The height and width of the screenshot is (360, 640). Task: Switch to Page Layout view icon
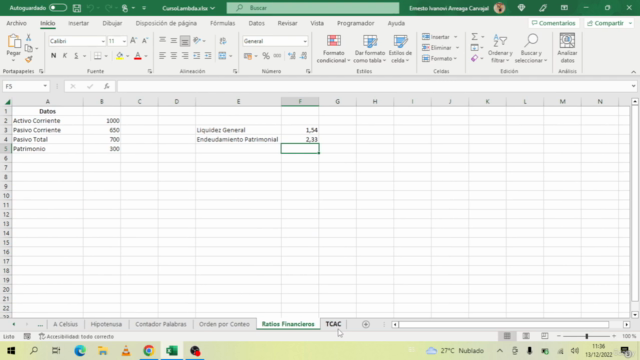click(526, 336)
